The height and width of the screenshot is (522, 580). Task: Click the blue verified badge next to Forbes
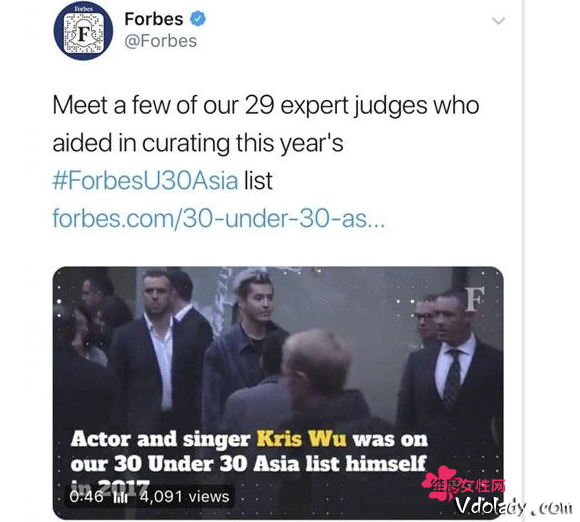coord(198,19)
